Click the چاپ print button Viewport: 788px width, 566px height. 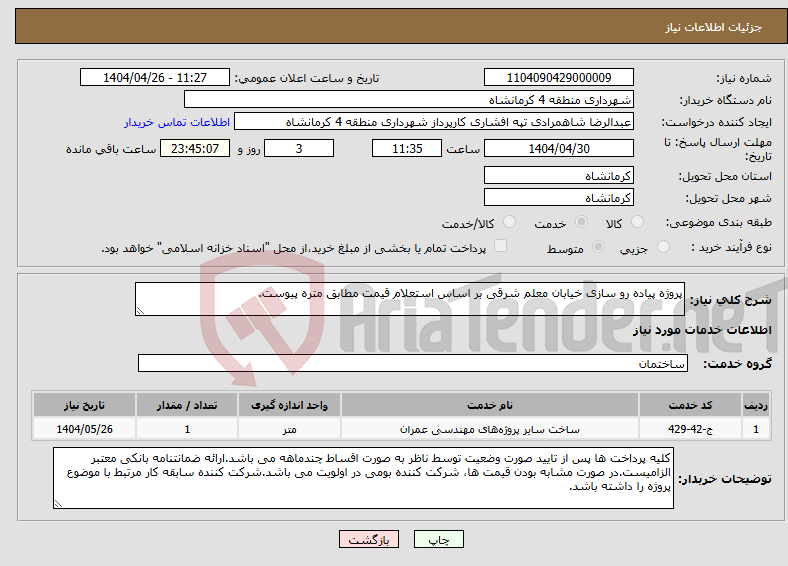coord(439,539)
